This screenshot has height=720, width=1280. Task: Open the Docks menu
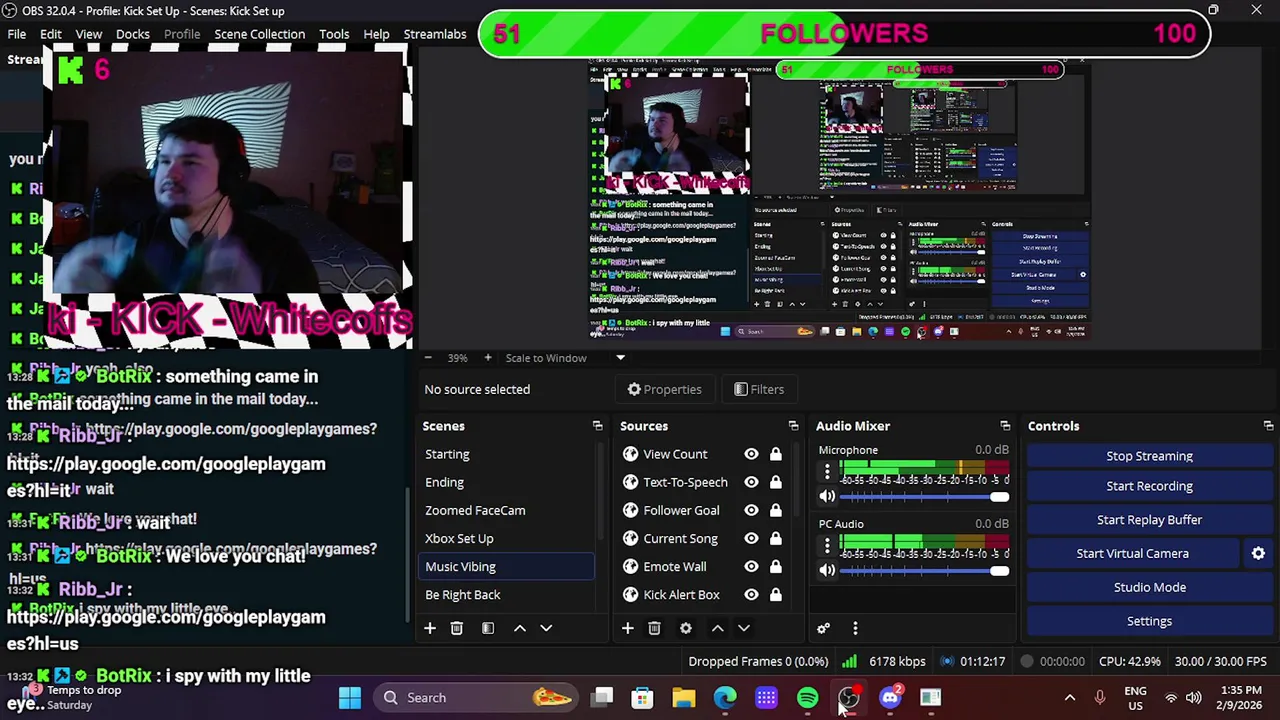[133, 34]
